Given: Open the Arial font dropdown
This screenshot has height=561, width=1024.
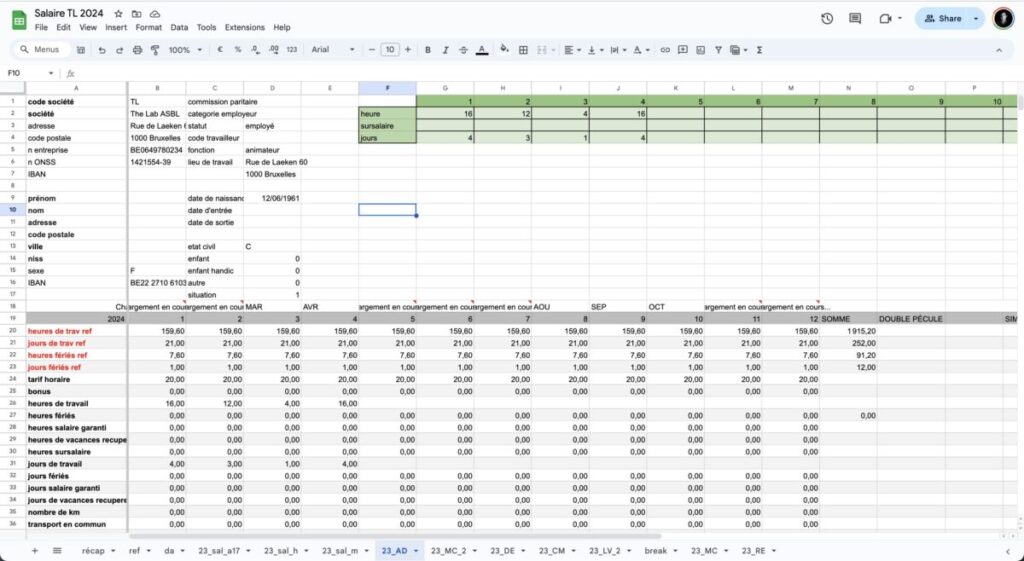Looking at the screenshot, I should click(x=332, y=50).
